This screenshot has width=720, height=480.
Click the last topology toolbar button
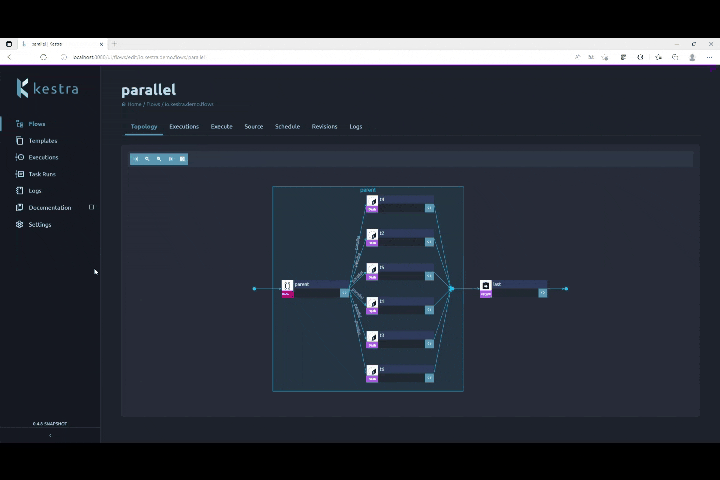point(182,159)
